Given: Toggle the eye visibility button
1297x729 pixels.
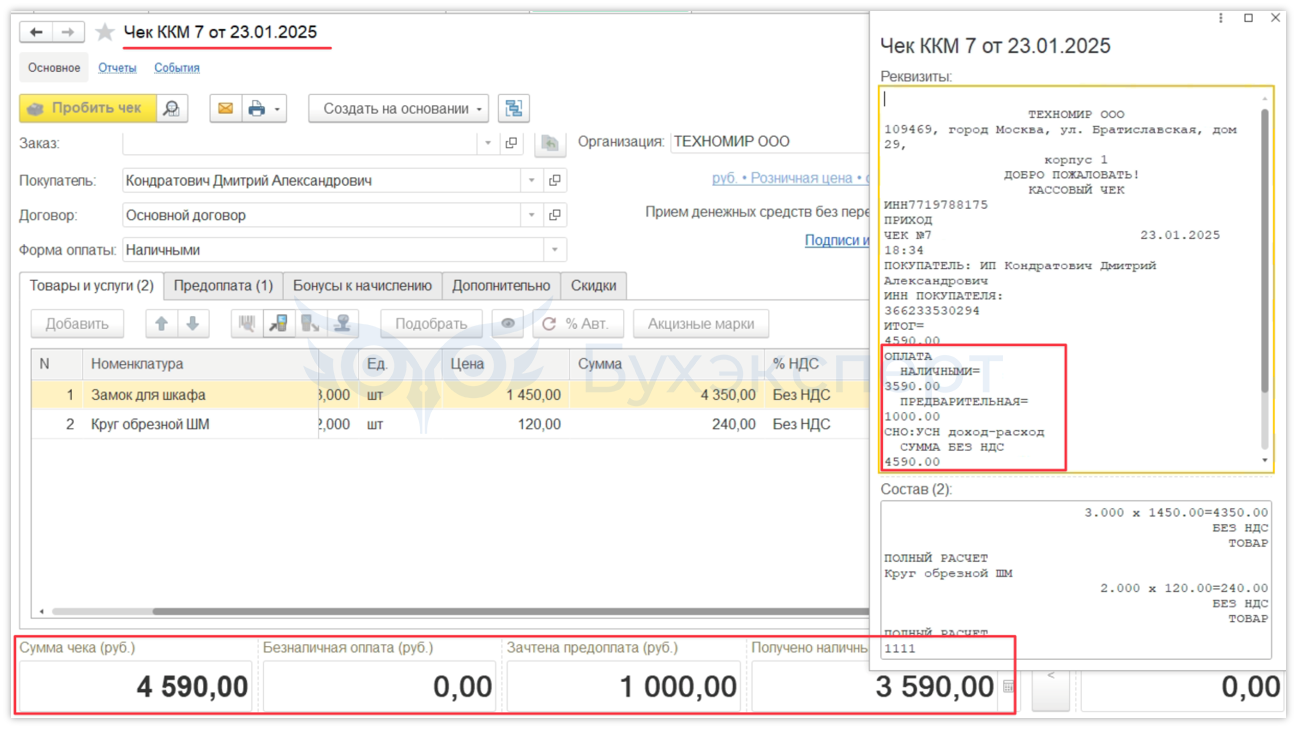Looking at the screenshot, I should (508, 324).
